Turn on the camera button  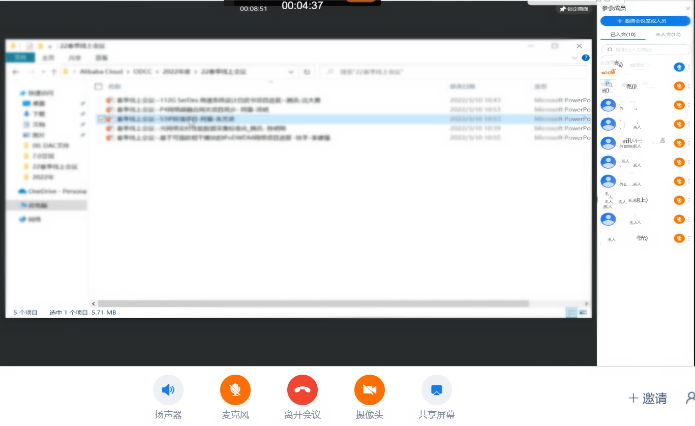369,390
